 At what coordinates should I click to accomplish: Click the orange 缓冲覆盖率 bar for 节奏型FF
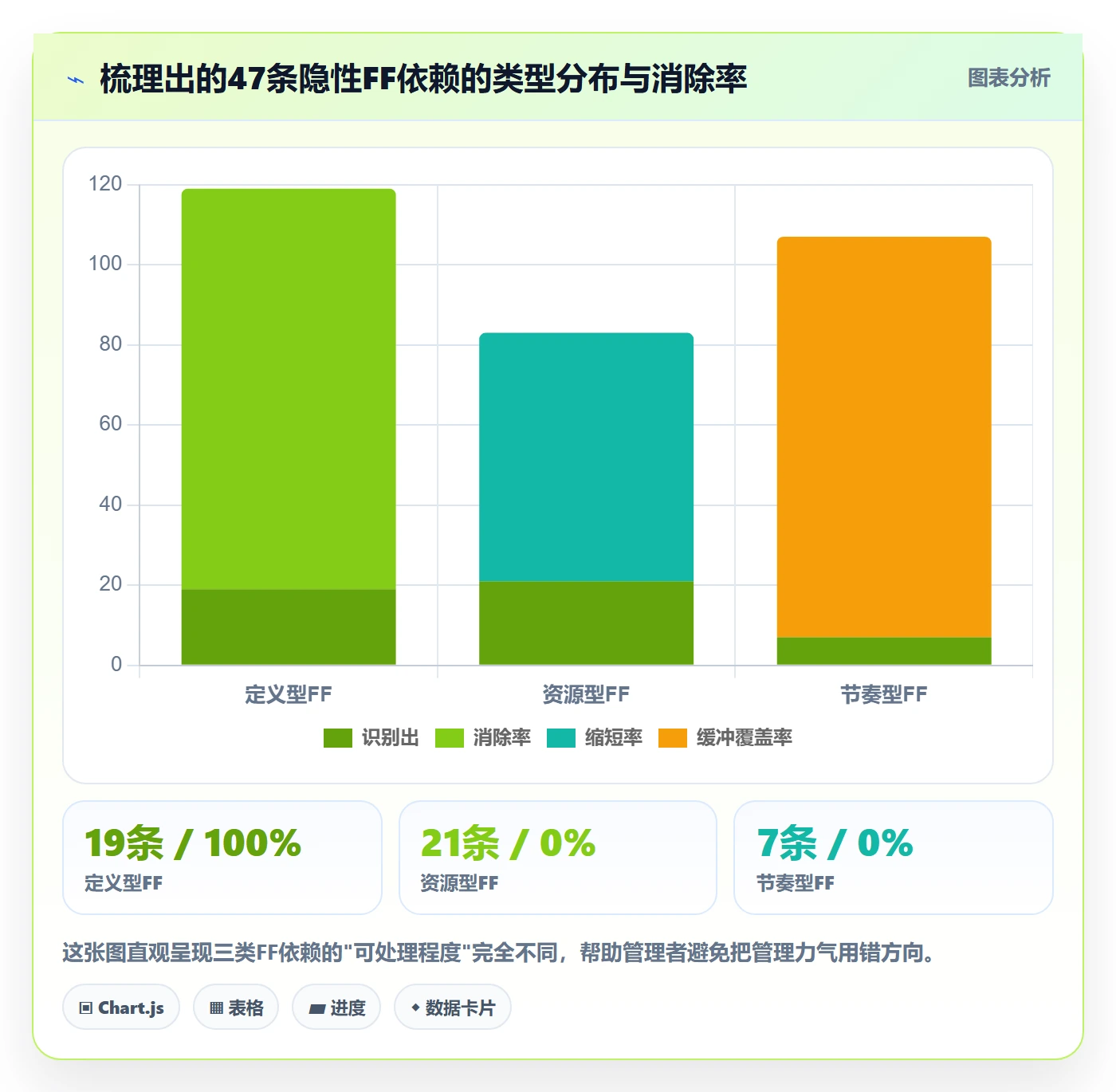(x=884, y=437)
